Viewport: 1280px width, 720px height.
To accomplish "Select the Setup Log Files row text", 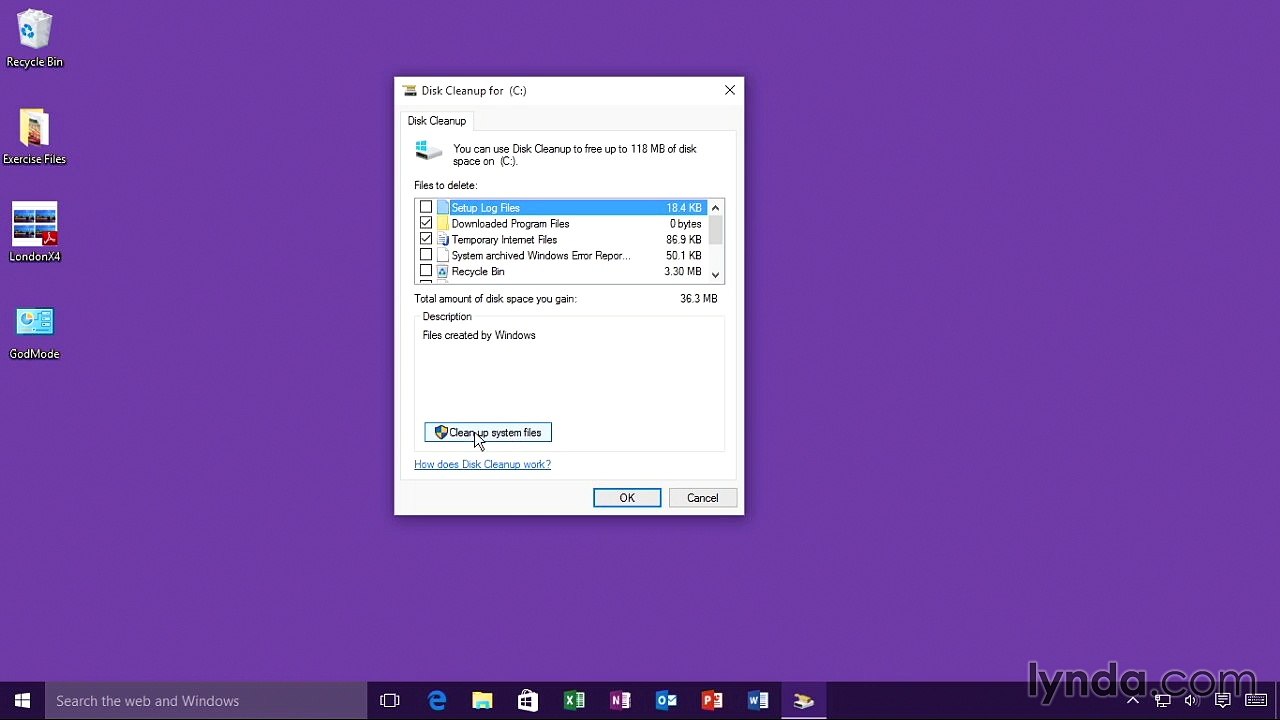I will (x=485, y=208).
